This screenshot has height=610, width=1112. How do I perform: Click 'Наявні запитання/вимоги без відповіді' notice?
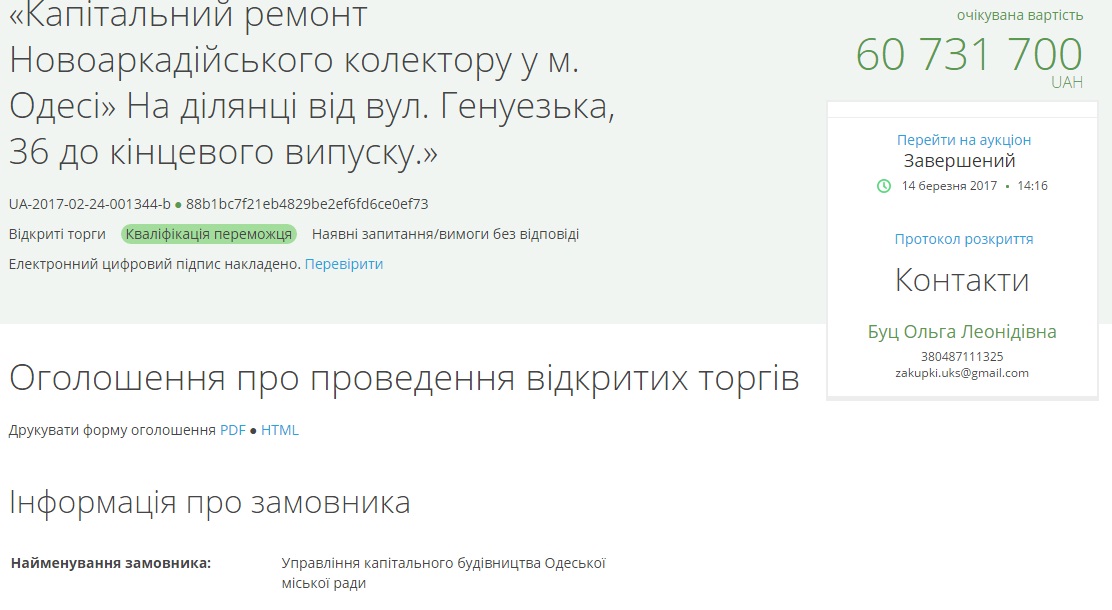(x=445, y=234)
